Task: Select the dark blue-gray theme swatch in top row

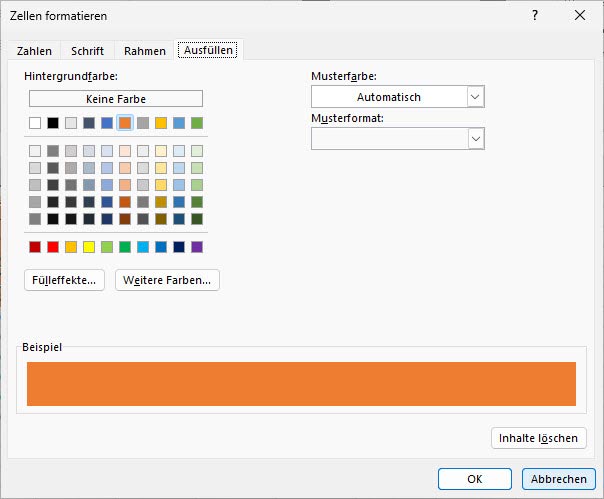Action: [89, 123]
